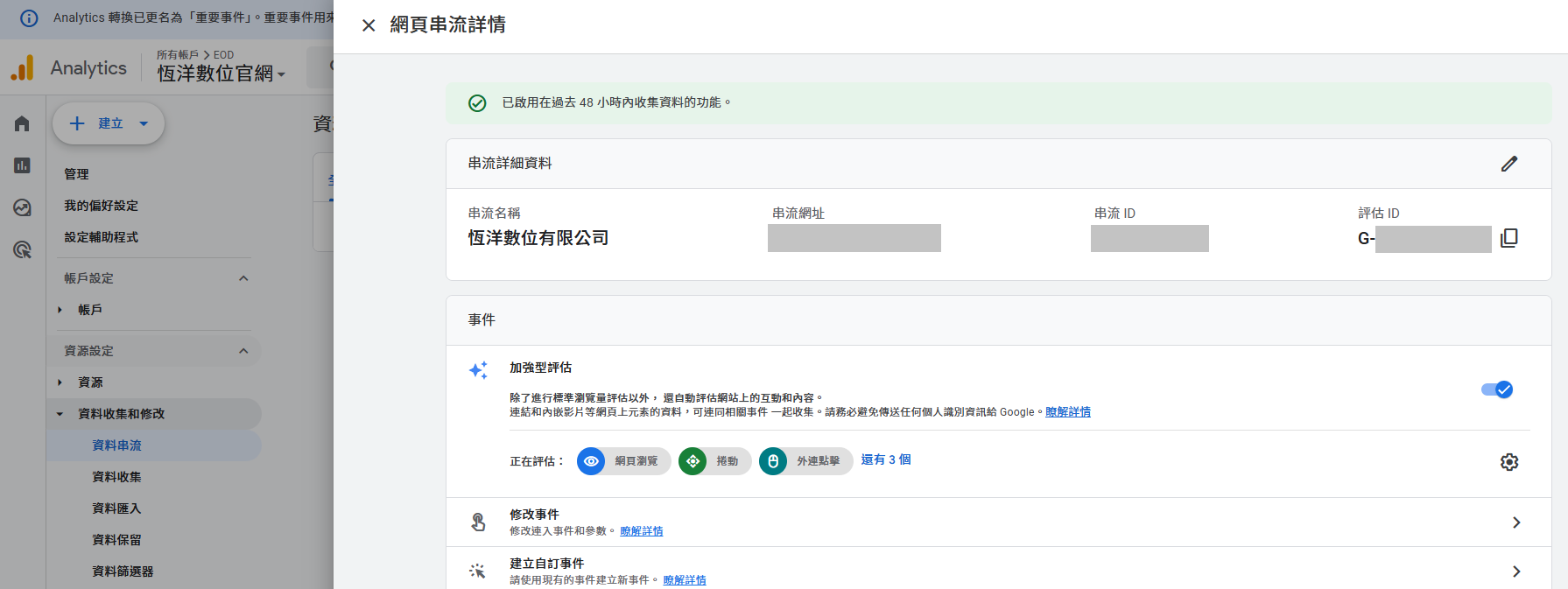The height and width of the screenshot is (589, 1568).
Task: Open Reports icon in left rail
Action: pos(22,165)
